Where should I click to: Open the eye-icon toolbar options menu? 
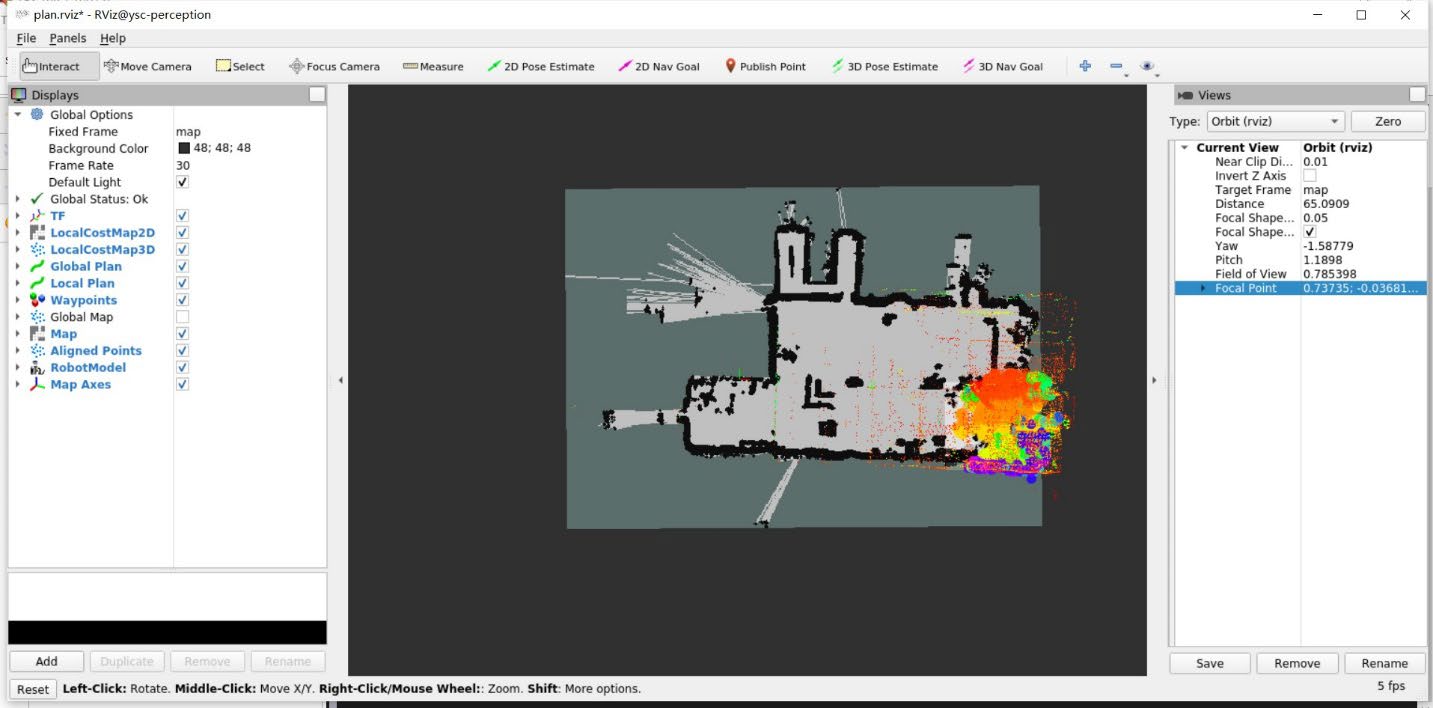coord(1148,66)
